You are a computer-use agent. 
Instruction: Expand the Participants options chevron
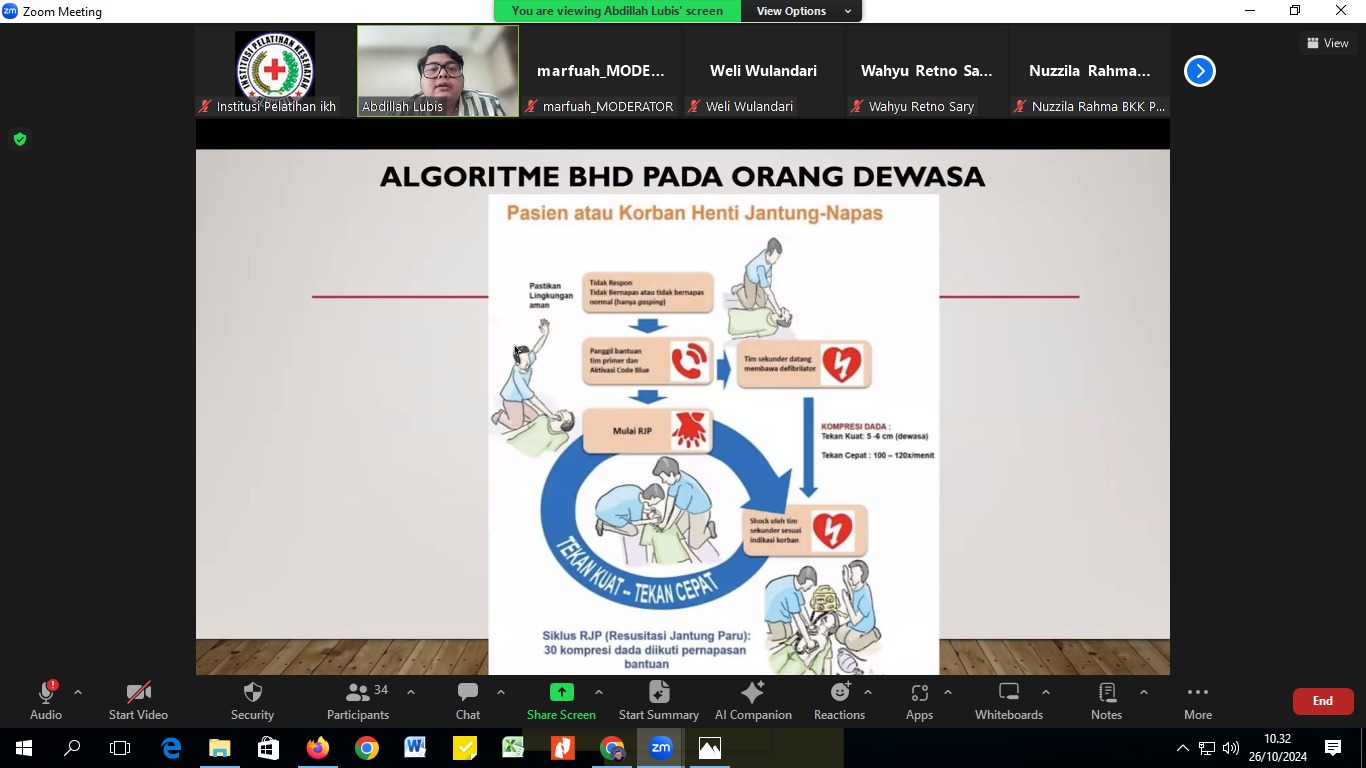click(410, 692)
